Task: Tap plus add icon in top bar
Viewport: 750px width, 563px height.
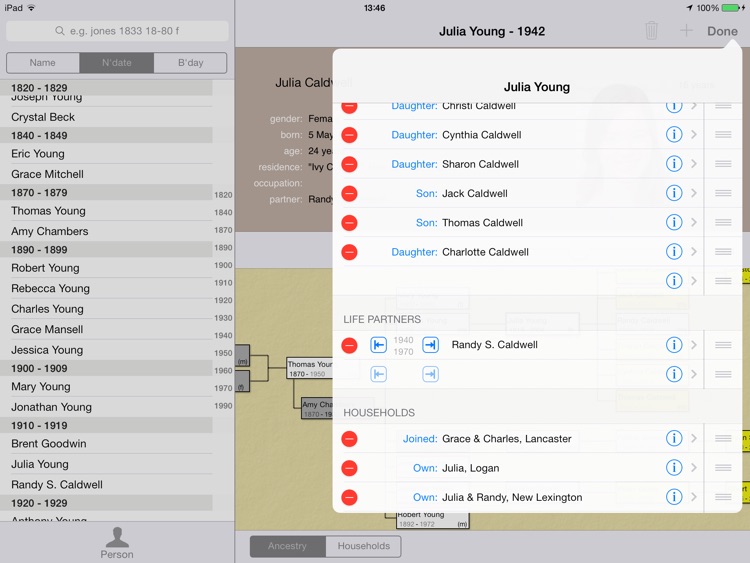Action: 686,31
